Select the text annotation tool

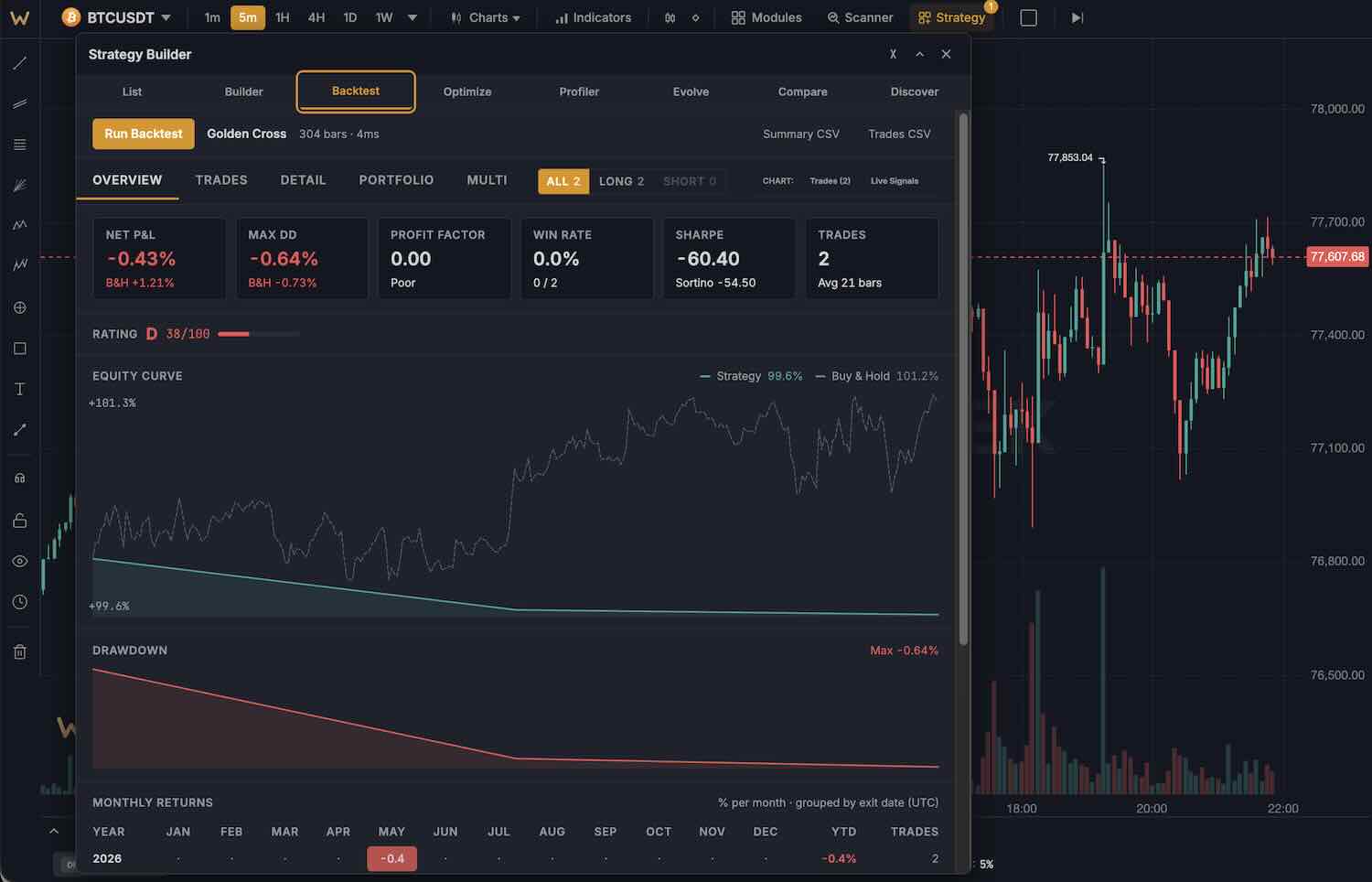coord(19,389)
